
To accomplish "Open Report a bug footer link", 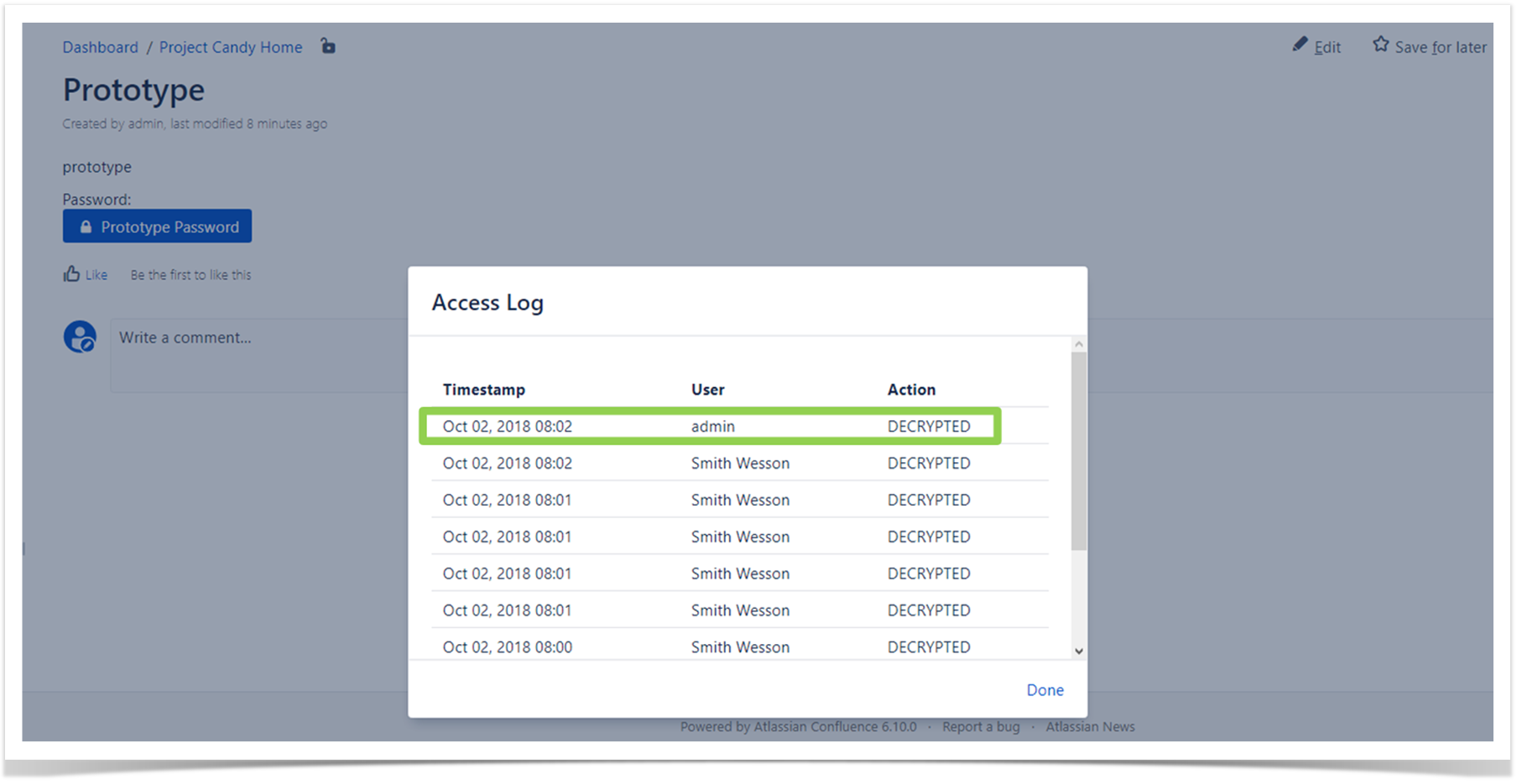I will [981, 727].
